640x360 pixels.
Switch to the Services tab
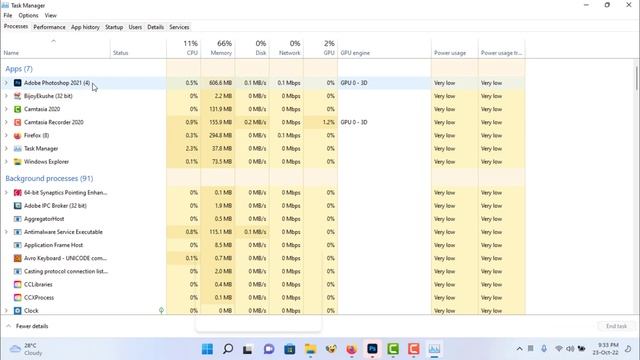pyautogui.click(x=179, y=27)
